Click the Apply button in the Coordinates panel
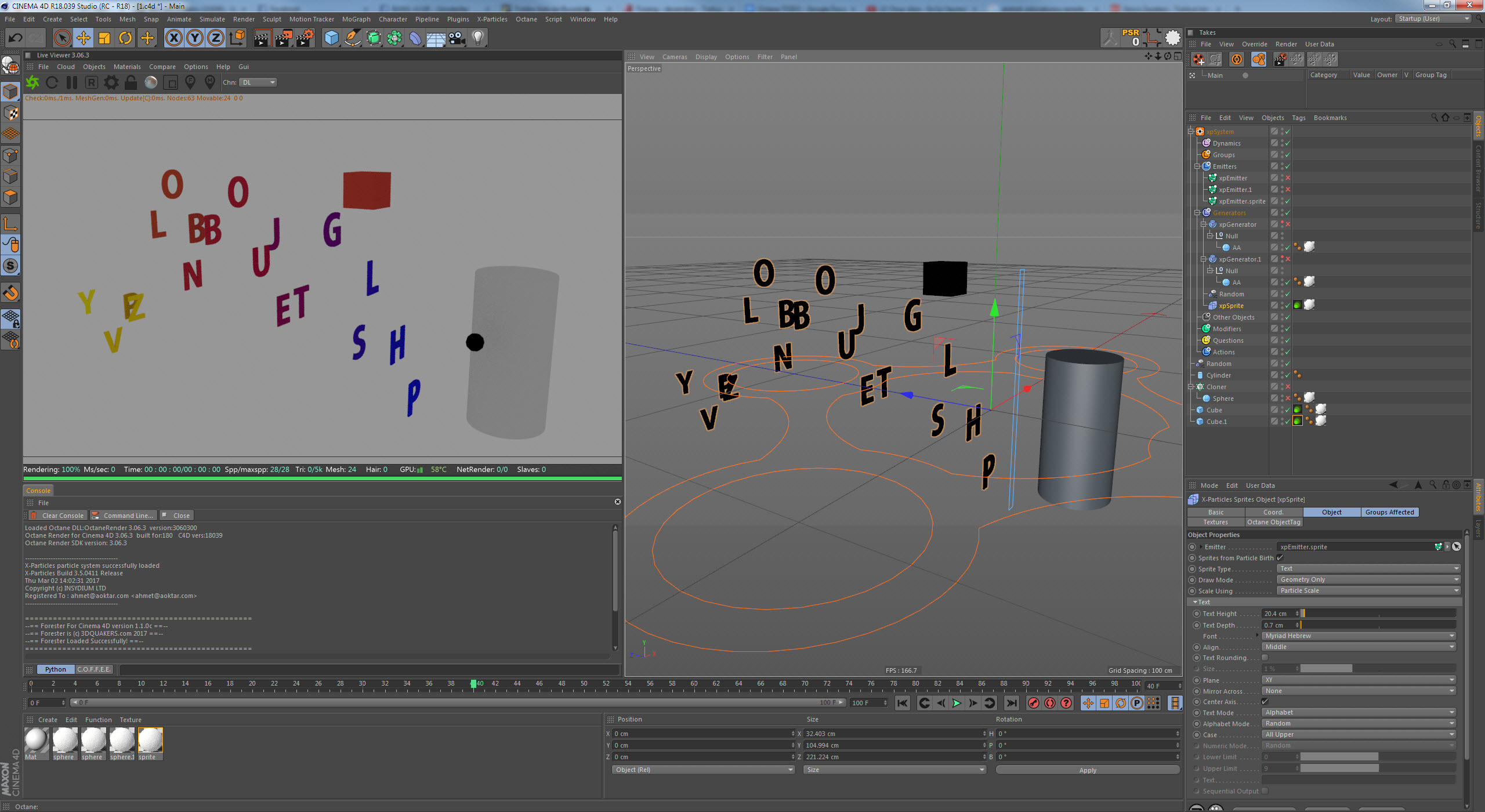The height and width of the screenshot is (812, 1485). 1087,770
